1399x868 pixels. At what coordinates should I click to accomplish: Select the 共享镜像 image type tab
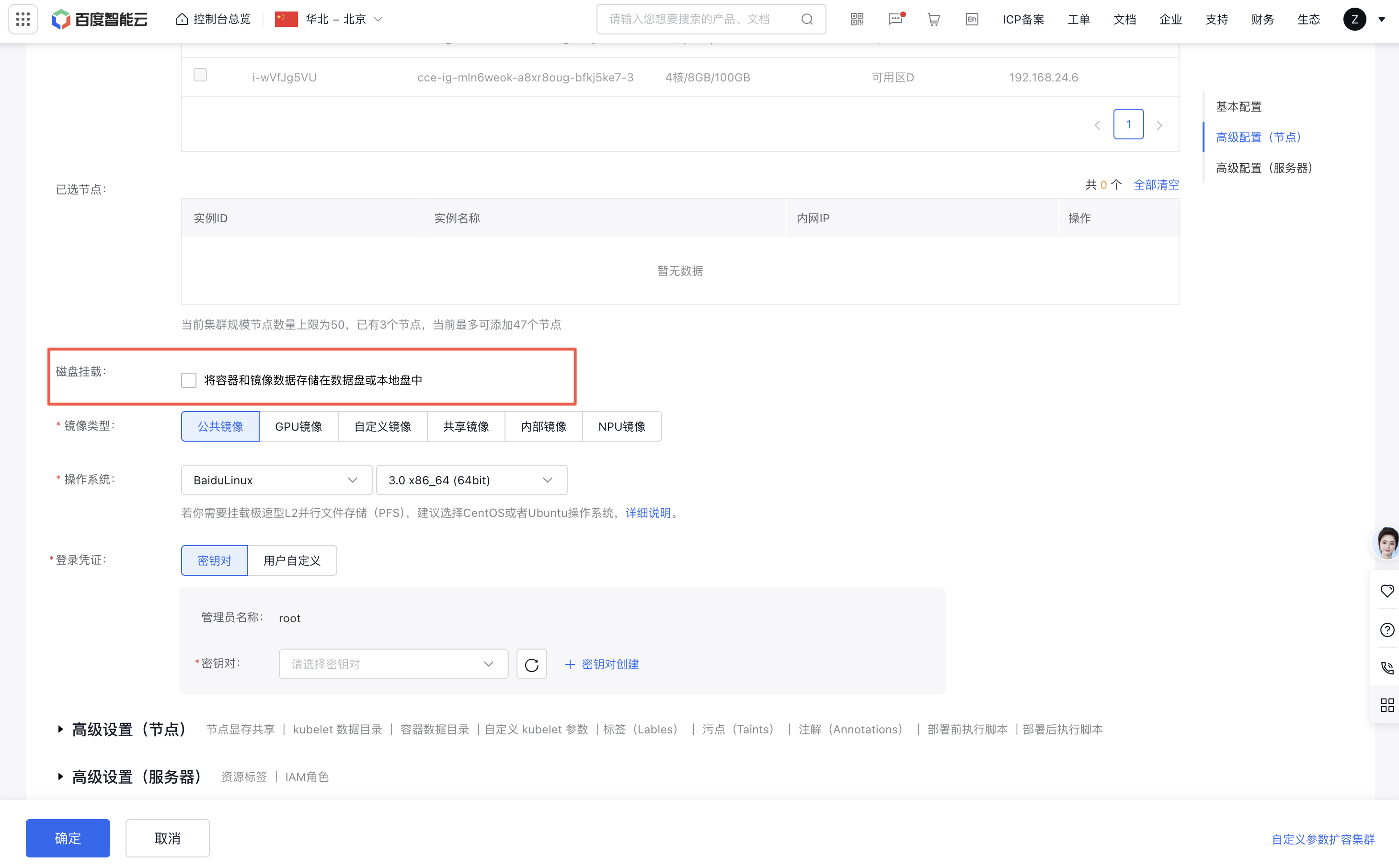point(466,426)
